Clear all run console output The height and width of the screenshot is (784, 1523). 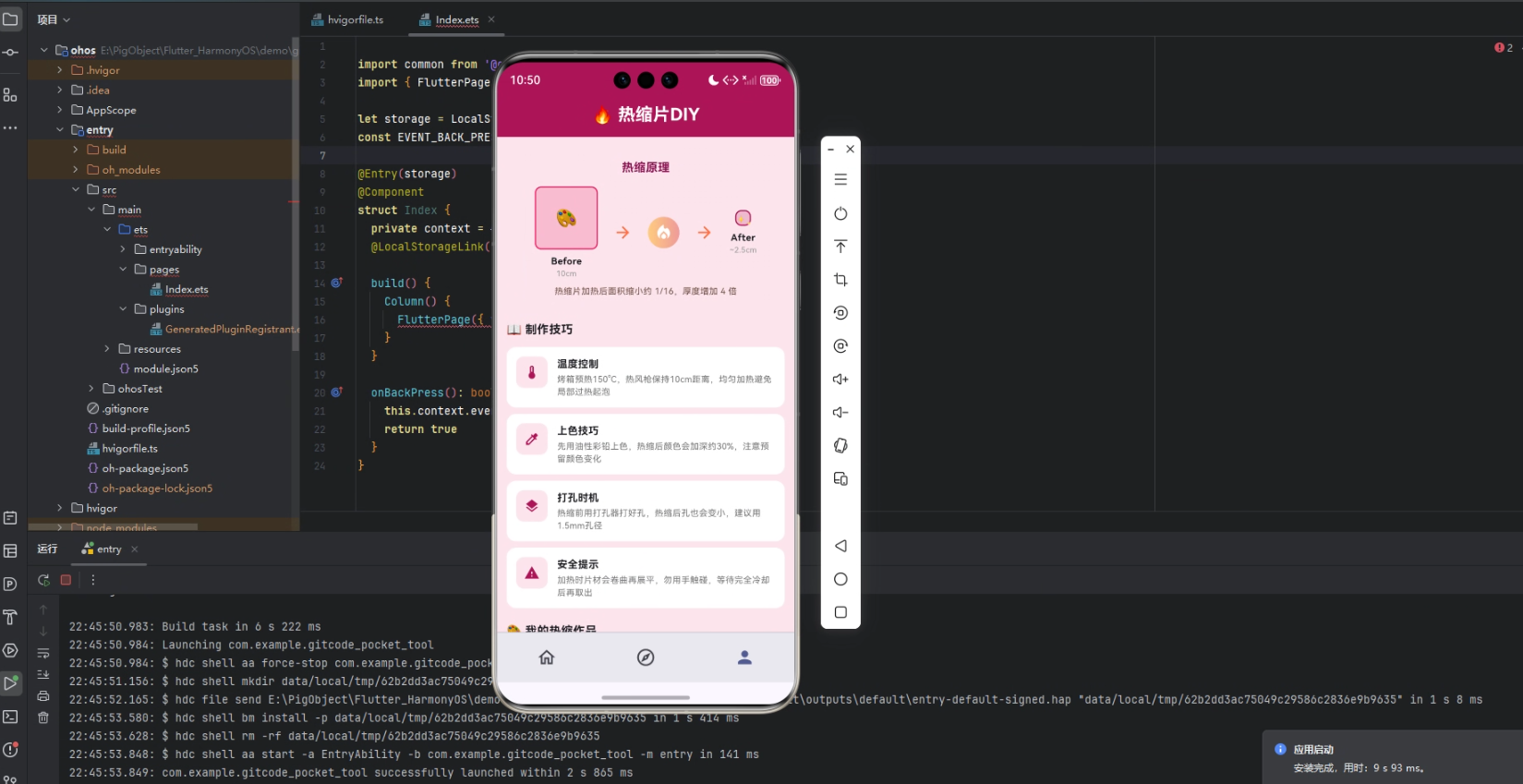(43, 718)
